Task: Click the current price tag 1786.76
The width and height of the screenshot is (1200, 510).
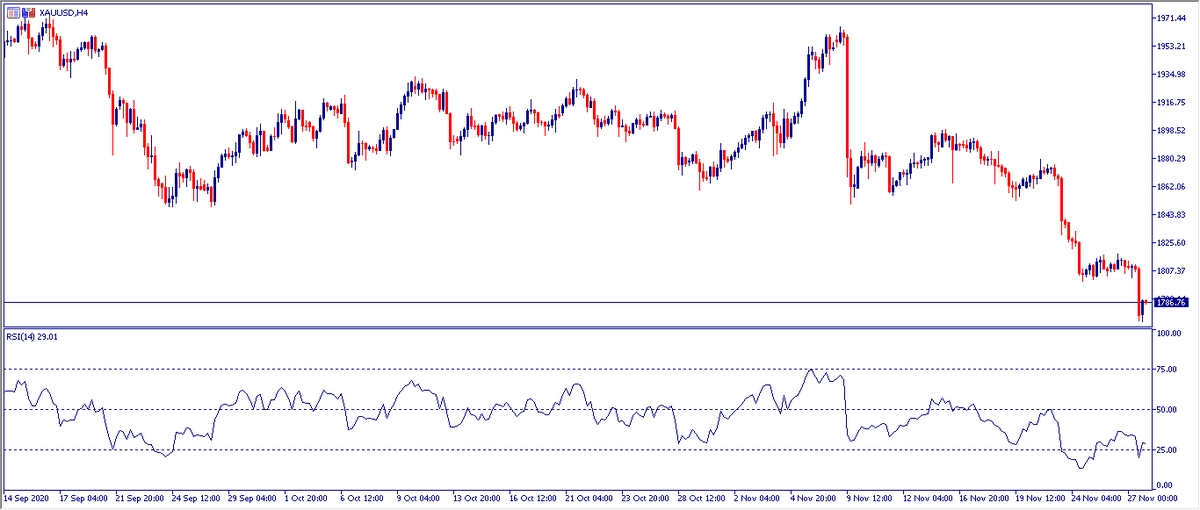Action: 1169,302
